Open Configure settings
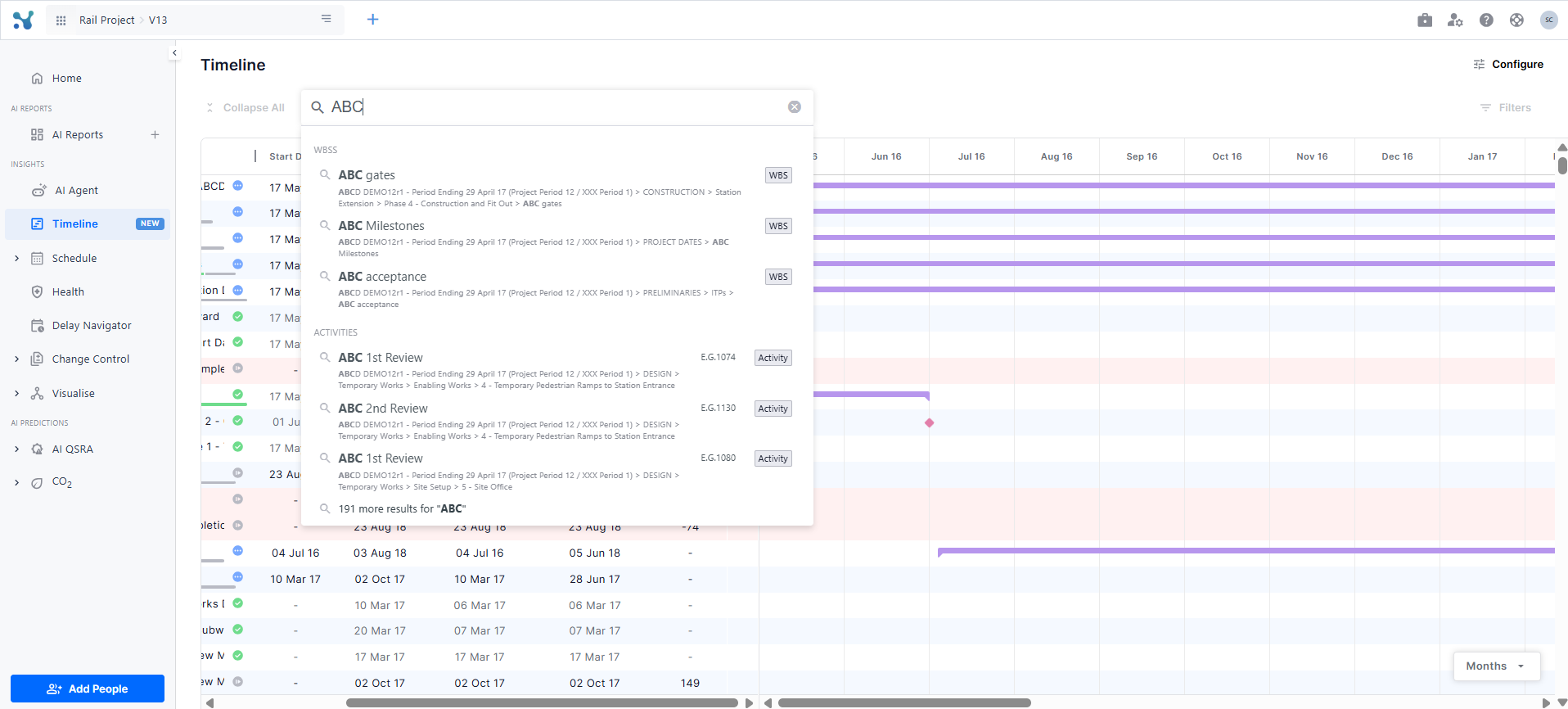This screenshot has height=709, width=1568. coord(1508,64)
